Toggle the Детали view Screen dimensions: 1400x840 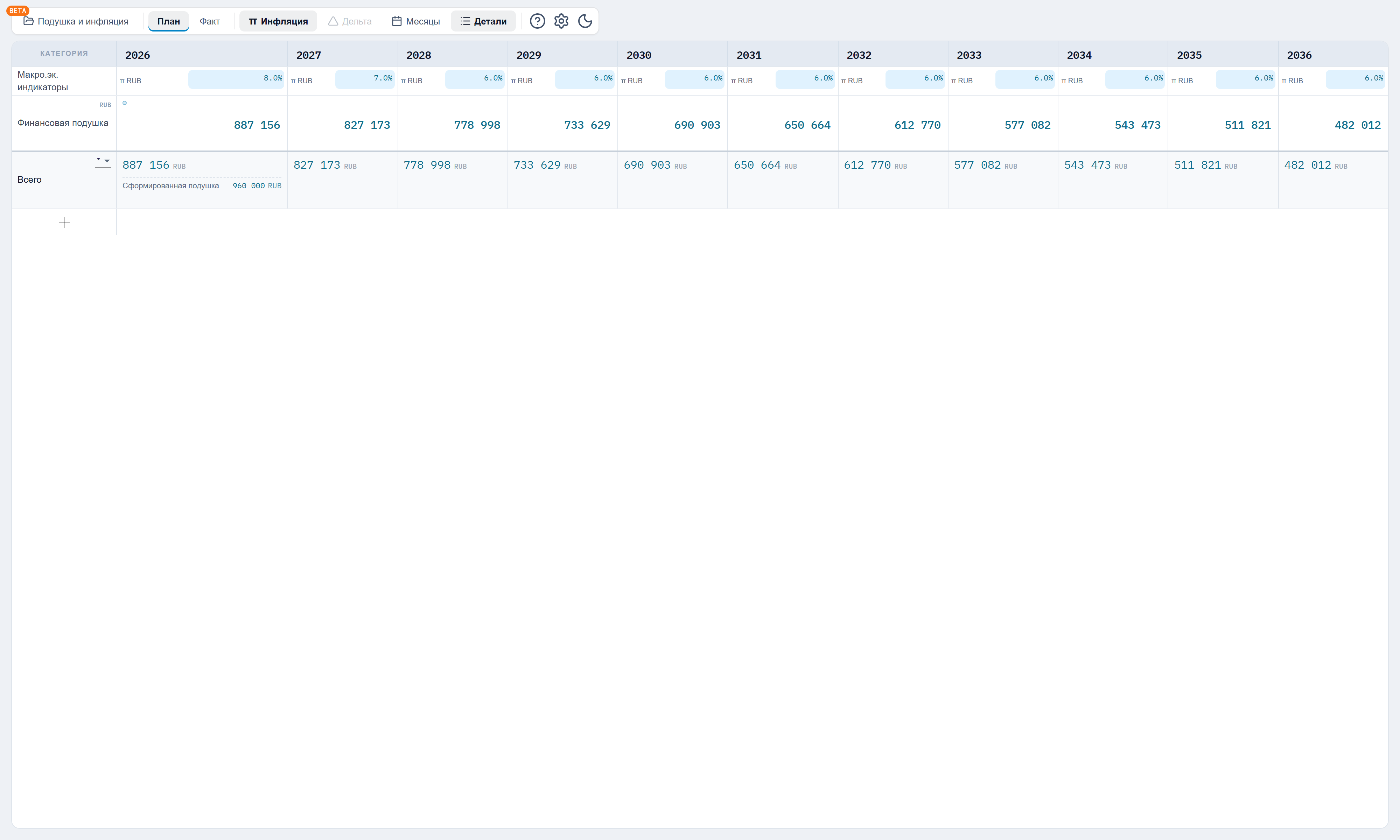(x=483, y=21)
